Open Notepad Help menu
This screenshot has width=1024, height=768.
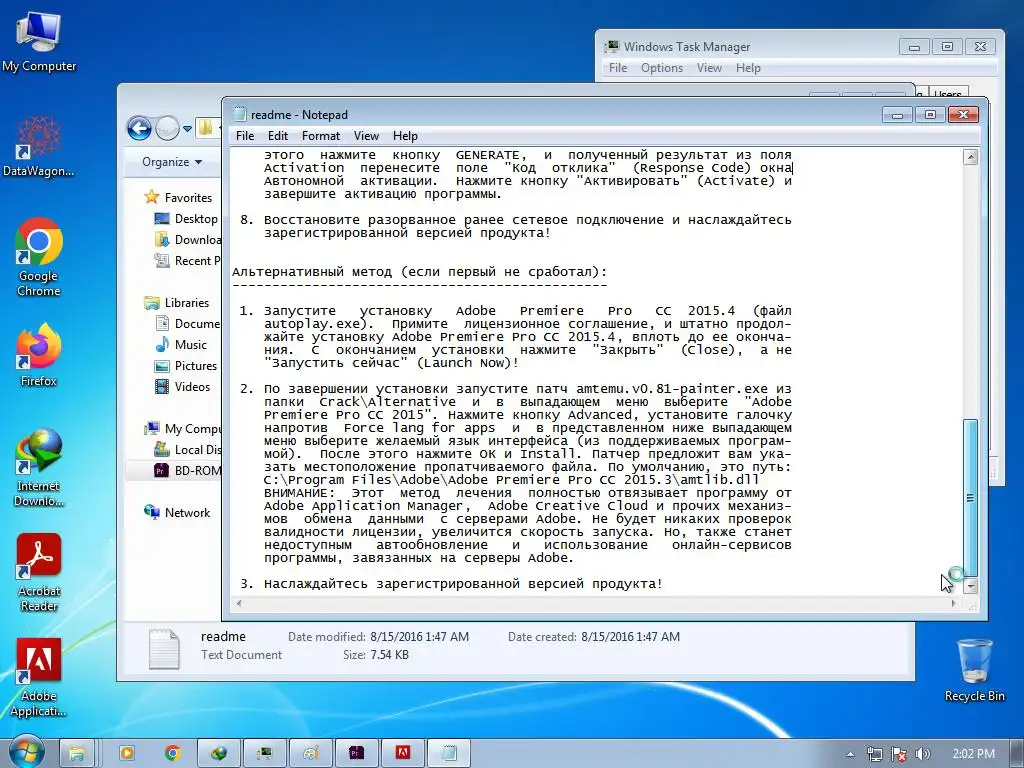(x=405, y=136)
